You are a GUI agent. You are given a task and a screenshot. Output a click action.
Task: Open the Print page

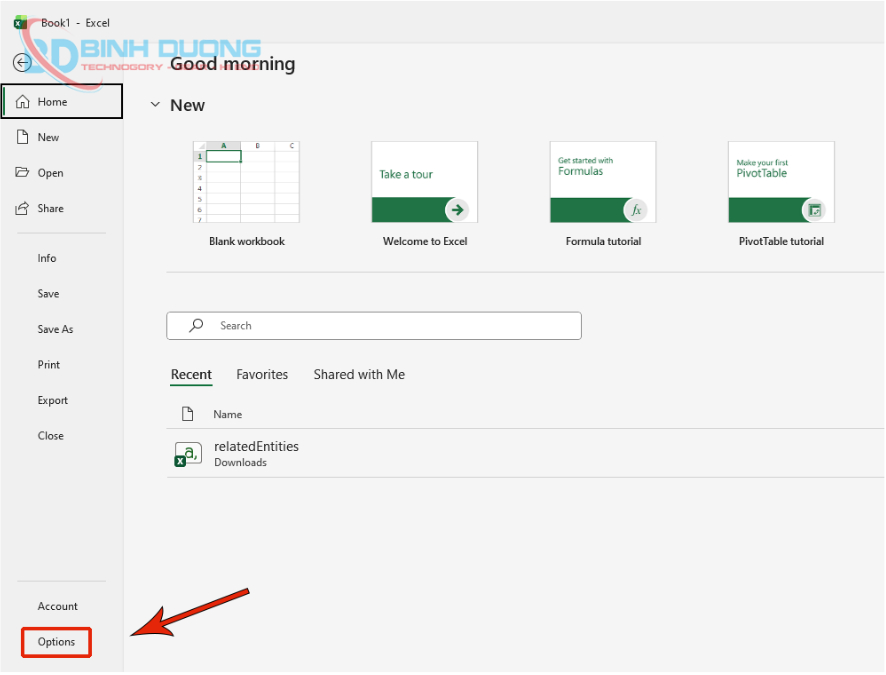[x=49, y=365]
